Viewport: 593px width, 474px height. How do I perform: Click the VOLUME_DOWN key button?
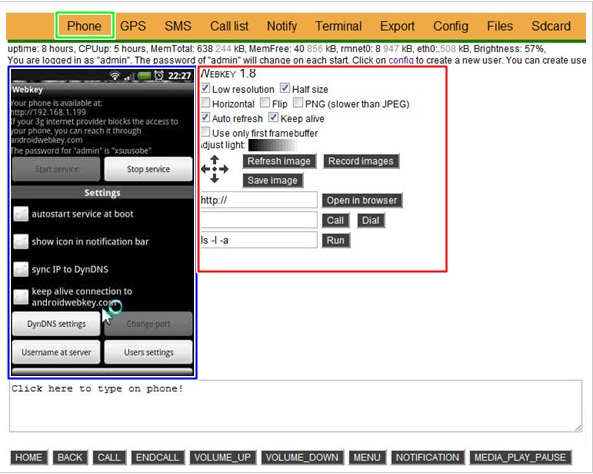point(302,457)
